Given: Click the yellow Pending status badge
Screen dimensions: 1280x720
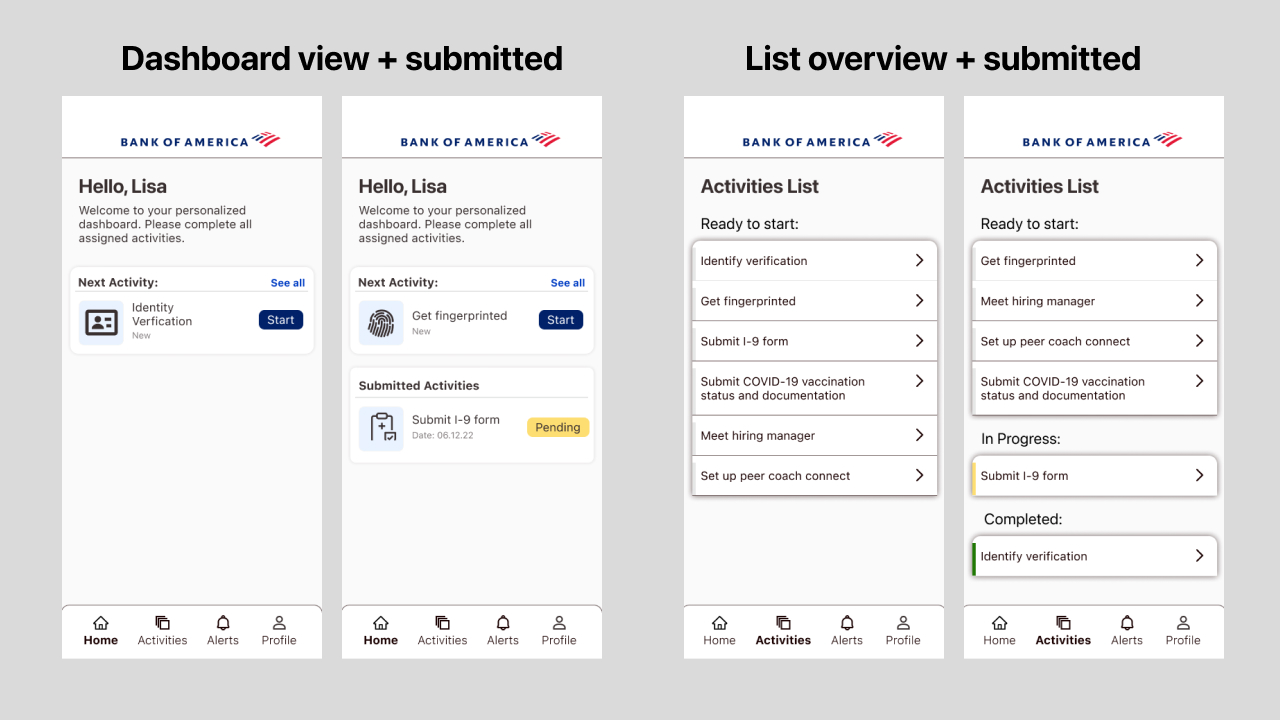Looking at the screenshot, I should click(558, 427).
